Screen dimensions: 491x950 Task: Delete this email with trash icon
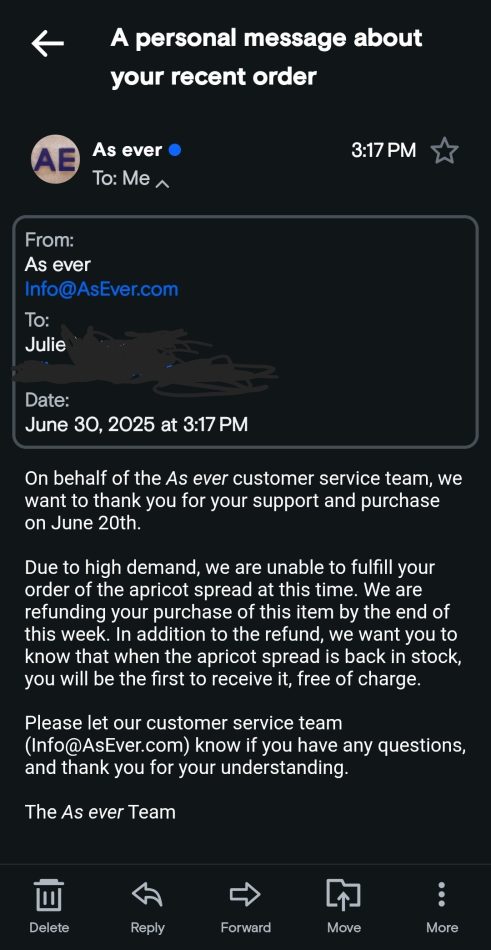tap(49, 894)
